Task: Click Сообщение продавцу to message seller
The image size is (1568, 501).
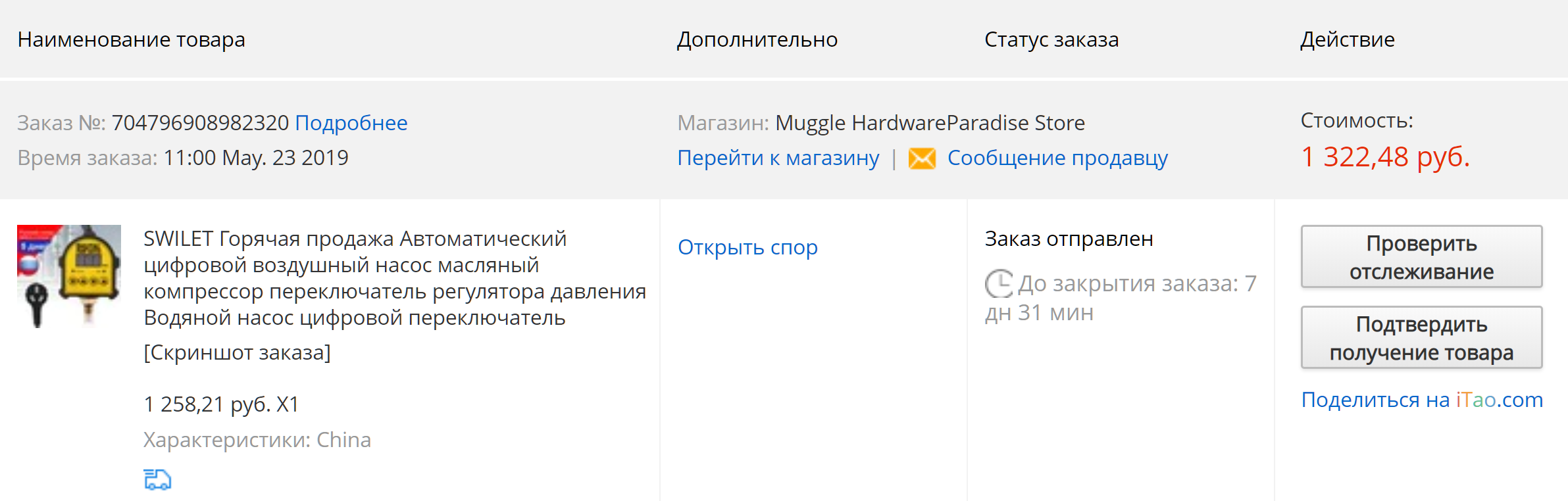Action: click(1057, 158)
